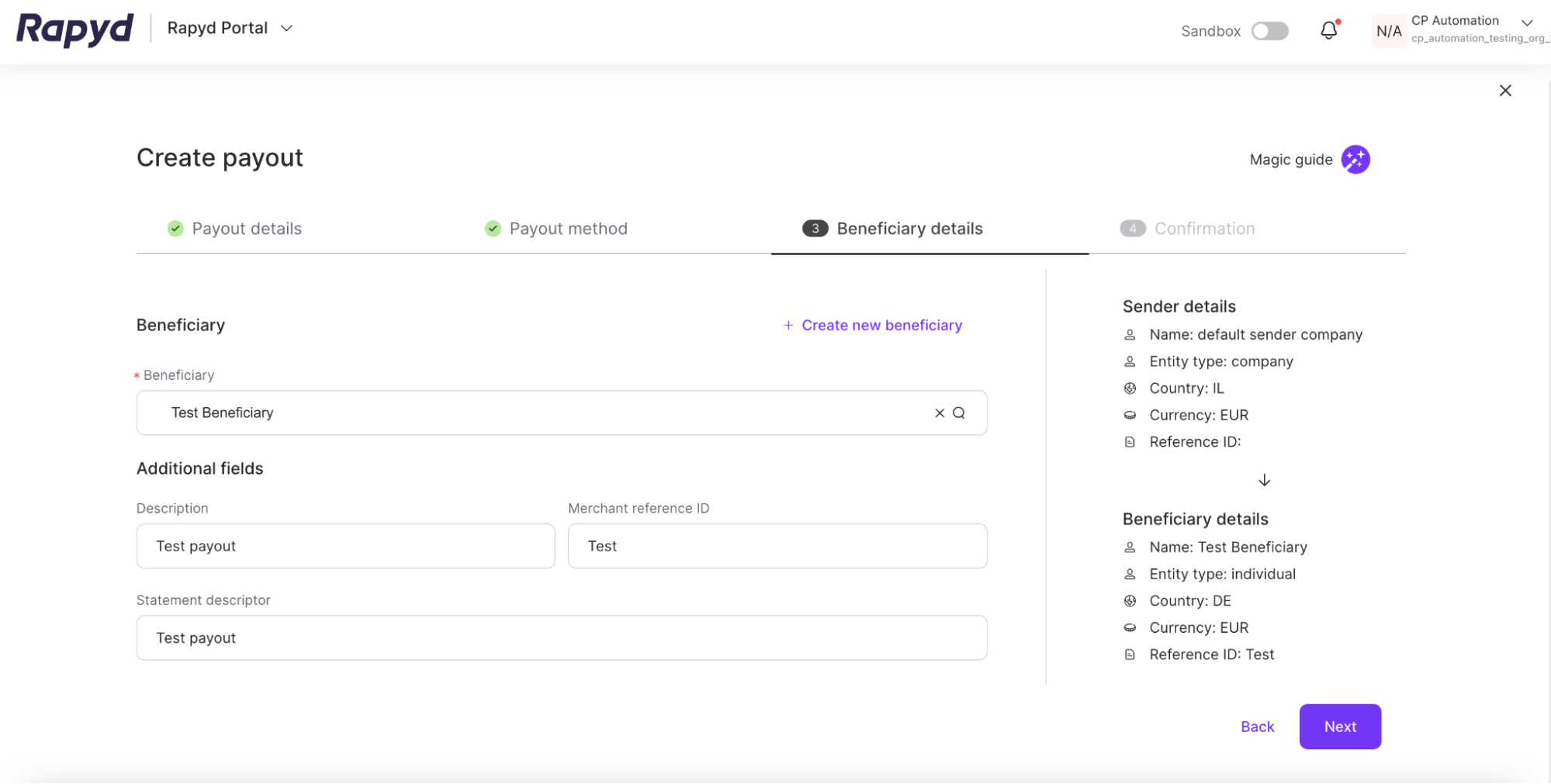Click the green checkmark on Payout method step
Screen dimensions: 1551x784
pos(491,228)
